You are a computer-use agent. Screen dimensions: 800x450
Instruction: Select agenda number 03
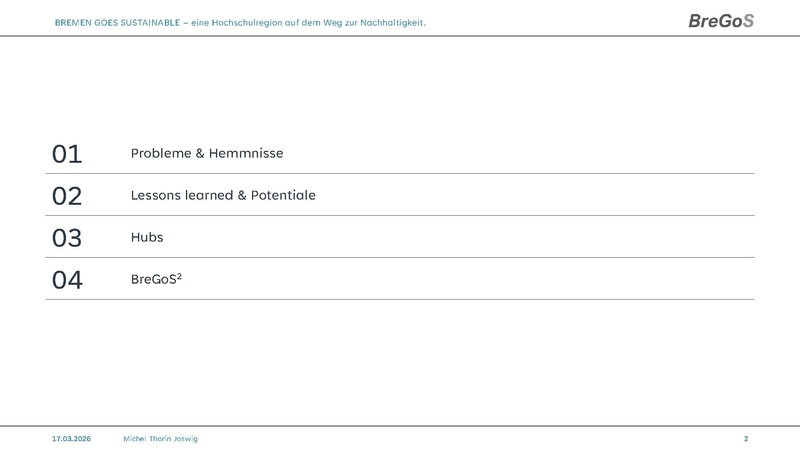(x=66, y=238)
